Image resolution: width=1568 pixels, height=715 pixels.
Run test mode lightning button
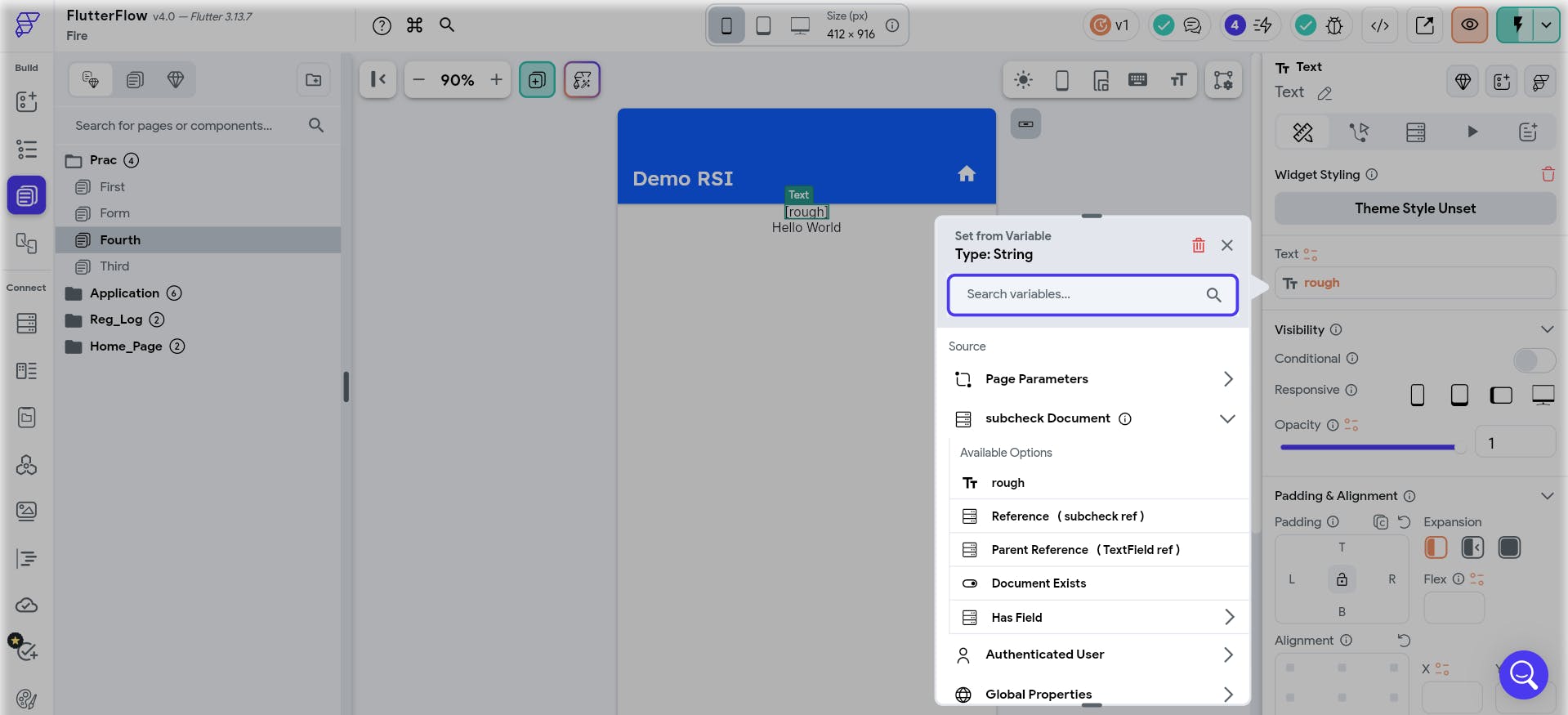[1517, 25]
